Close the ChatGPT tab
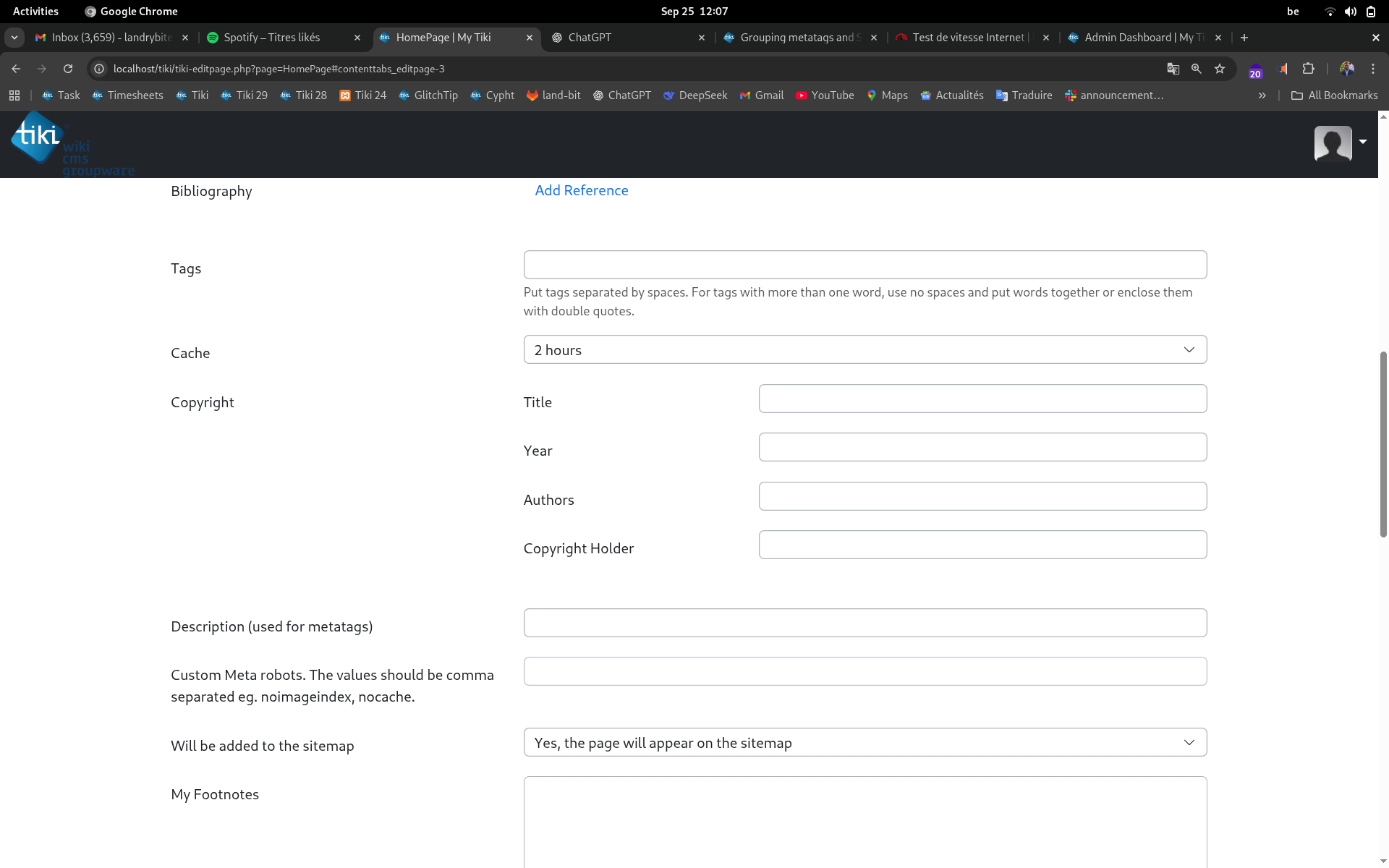The image size is (1389, 868). (702, 38)
